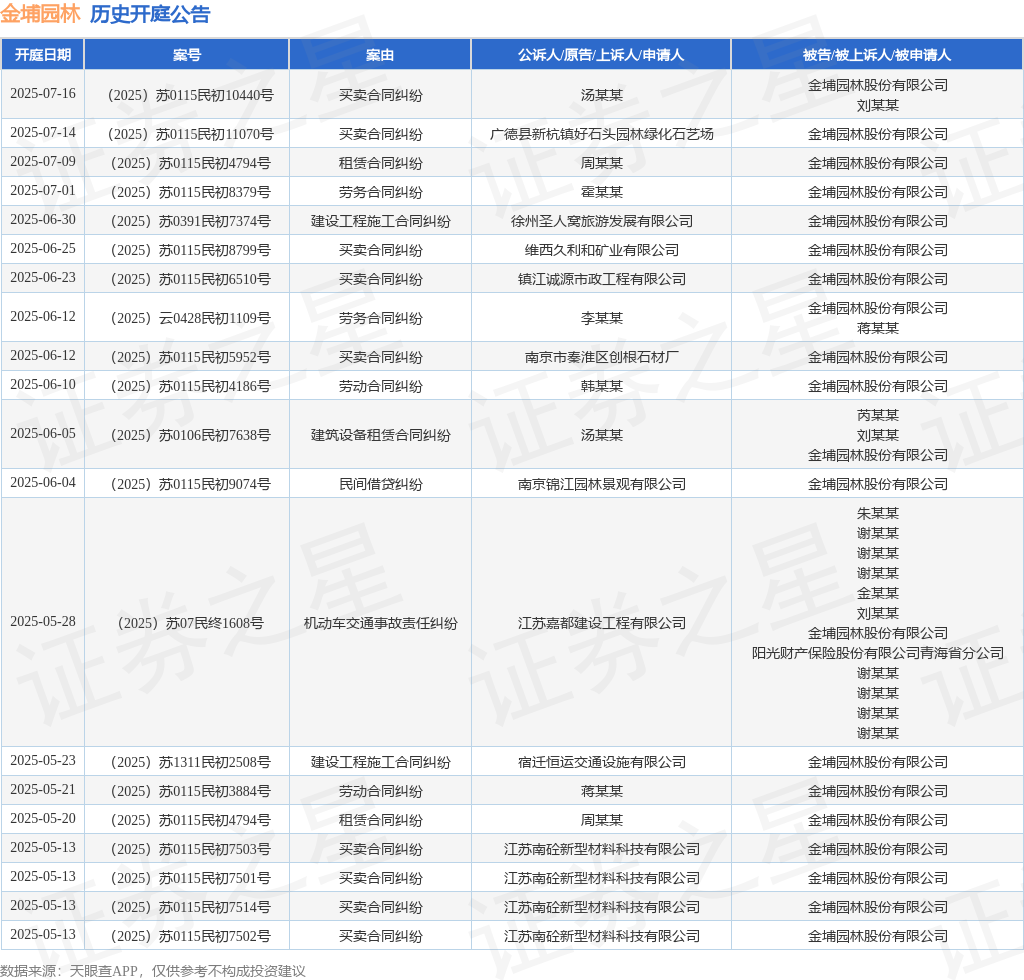Select case number 苏0115民初6510号
This screenshot has width=1024, height=980.
(191, 279)
